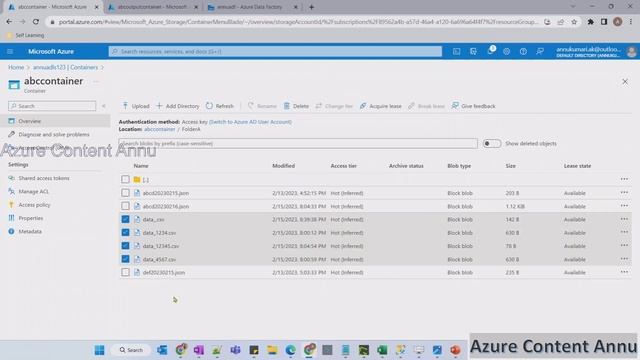
Task: Open more options for data_.csv row
Action: click(624, 219)
